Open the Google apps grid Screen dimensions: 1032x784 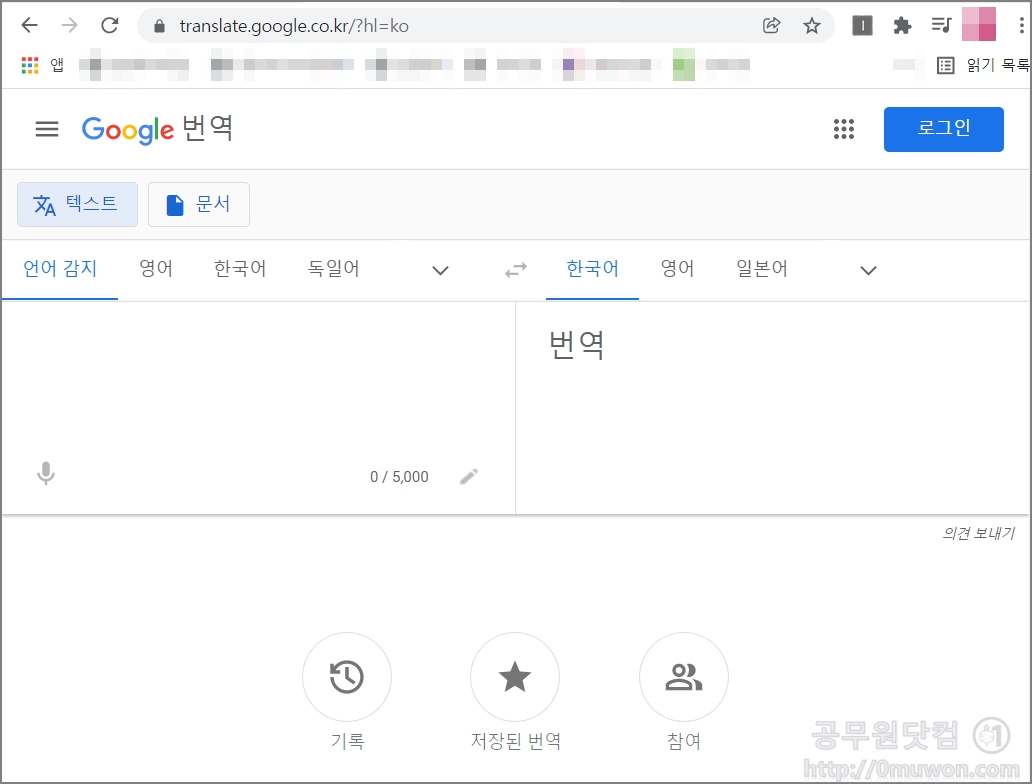[844, 129]
